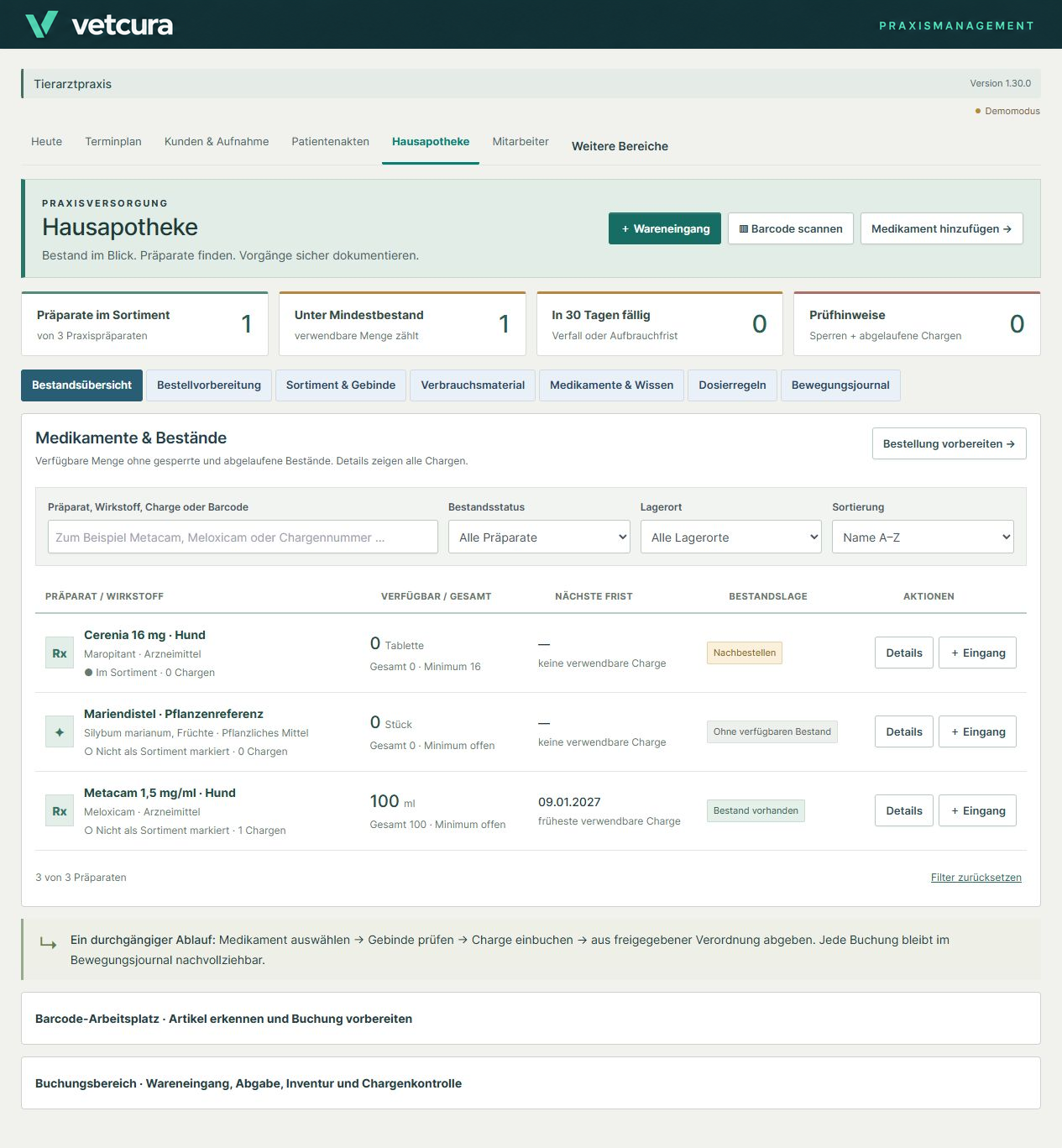Switch to the Medikamente & Wissen sub-tab

pyautogui.click(x=611, y=385)
